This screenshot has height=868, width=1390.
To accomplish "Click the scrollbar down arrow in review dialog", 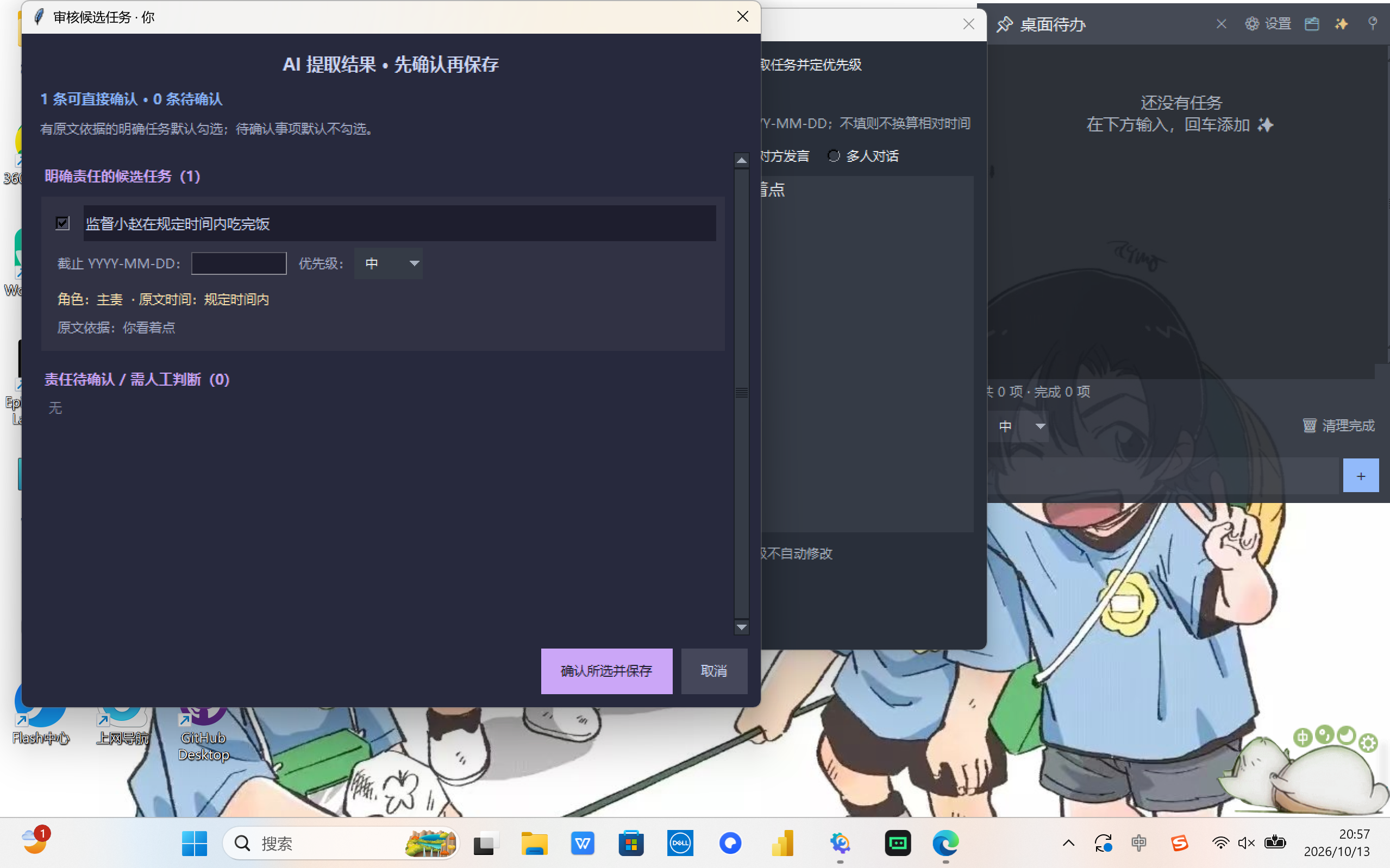I will click(x=741, y=627).
